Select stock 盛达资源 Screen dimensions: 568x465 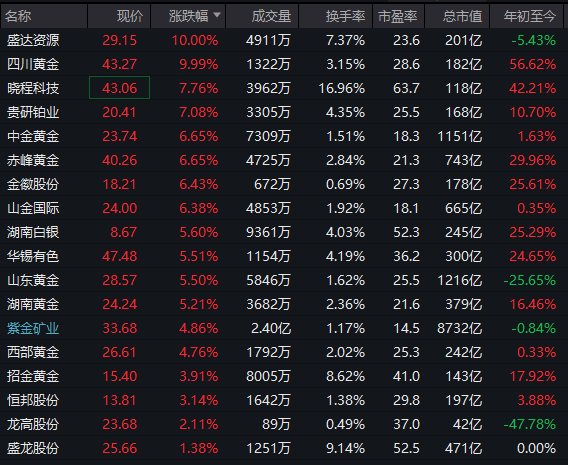coord(33,40)
